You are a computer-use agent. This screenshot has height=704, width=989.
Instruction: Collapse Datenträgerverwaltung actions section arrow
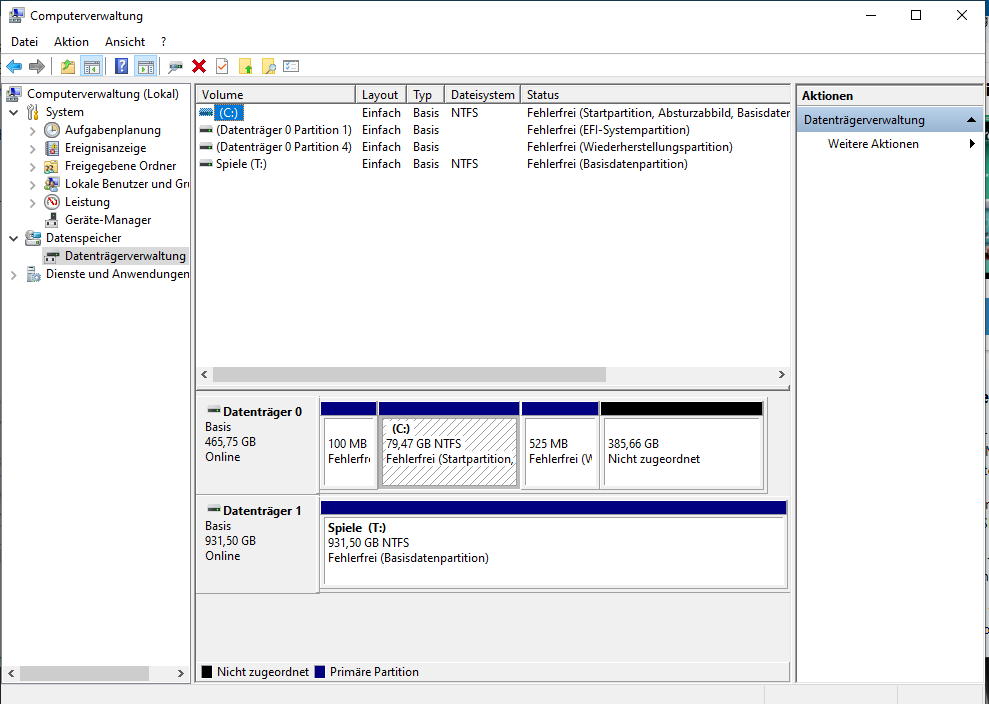(x=971, y=120)
